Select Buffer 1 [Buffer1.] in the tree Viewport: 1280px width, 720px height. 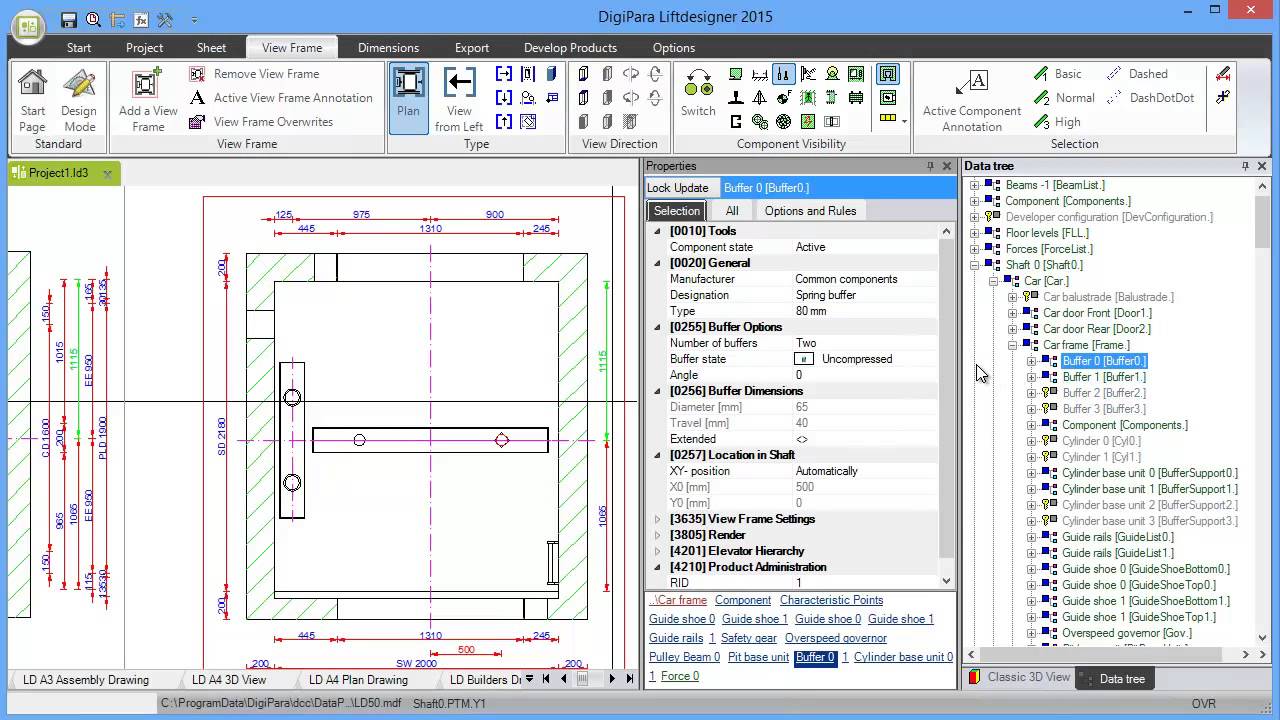(1104, 377)
